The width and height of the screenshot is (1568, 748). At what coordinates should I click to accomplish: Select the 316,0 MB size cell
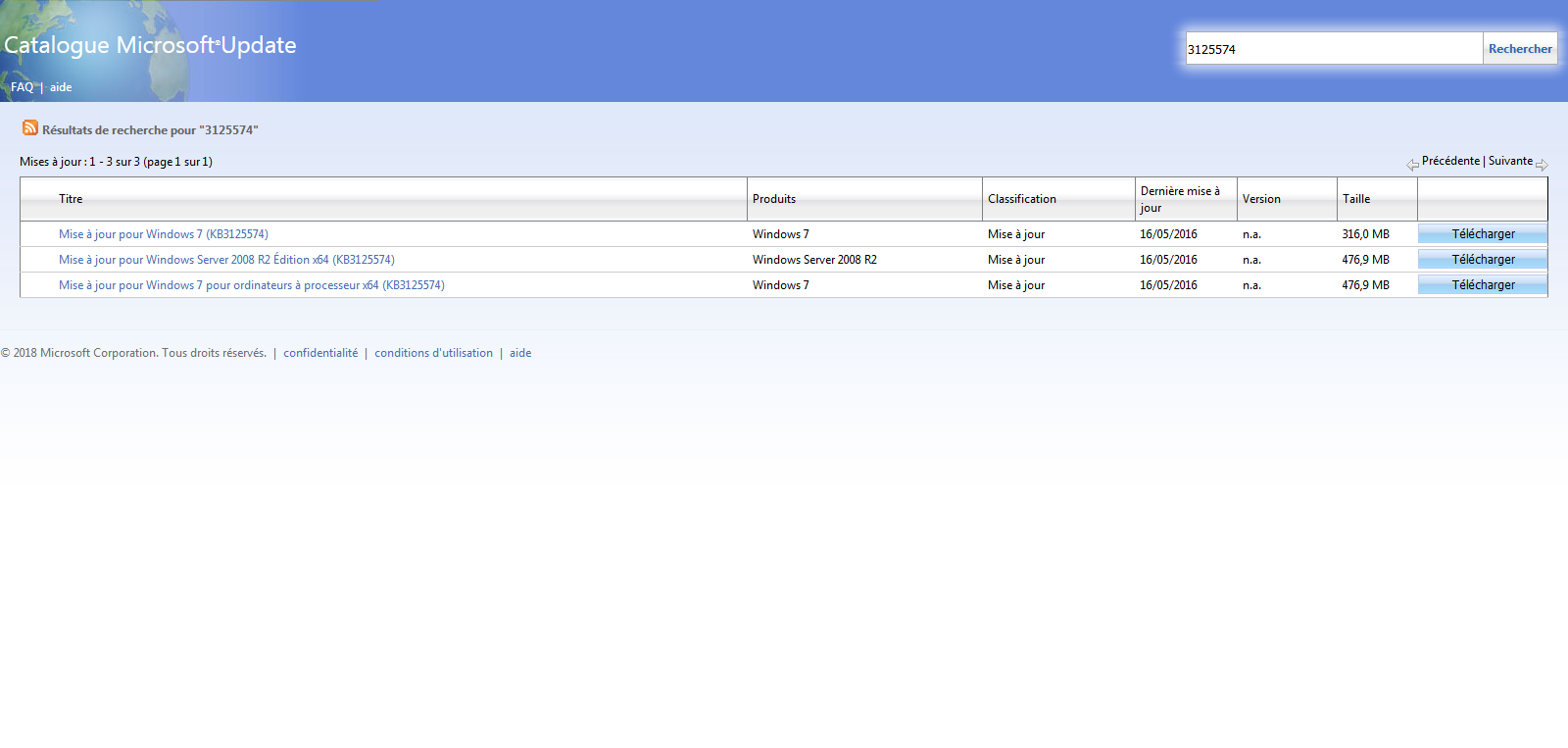[1365, 234]
